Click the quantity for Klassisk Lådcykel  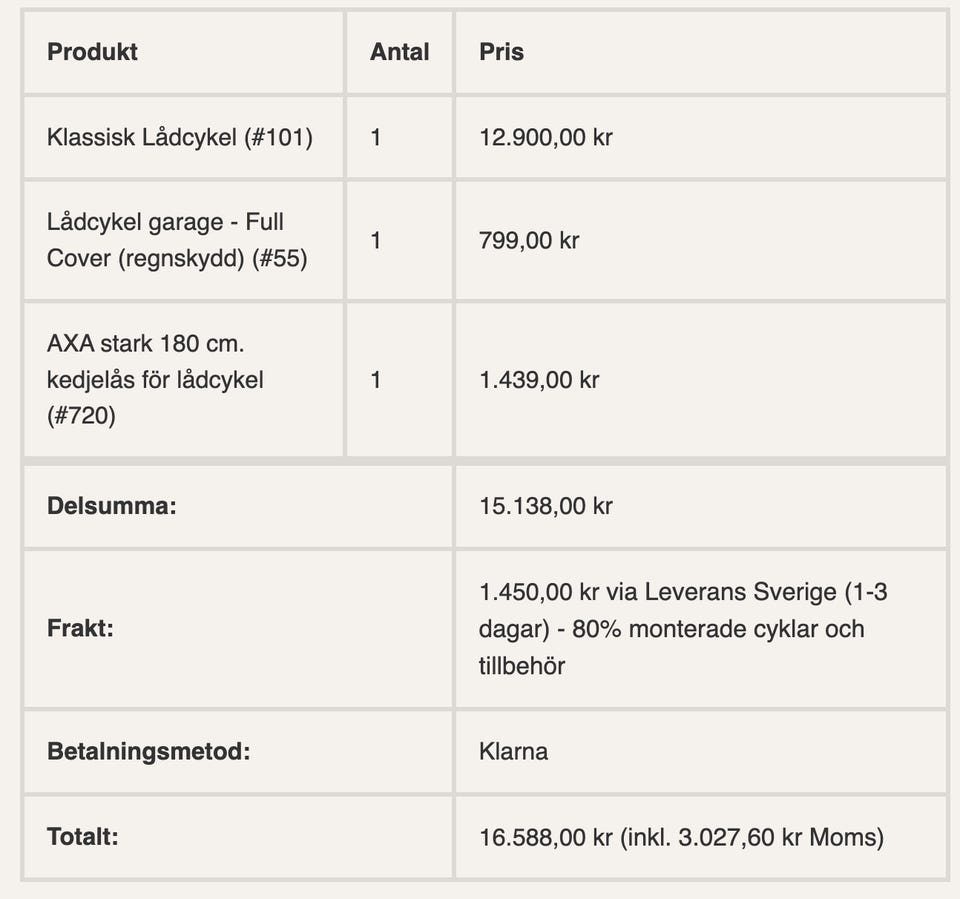(x=376, y=137)
